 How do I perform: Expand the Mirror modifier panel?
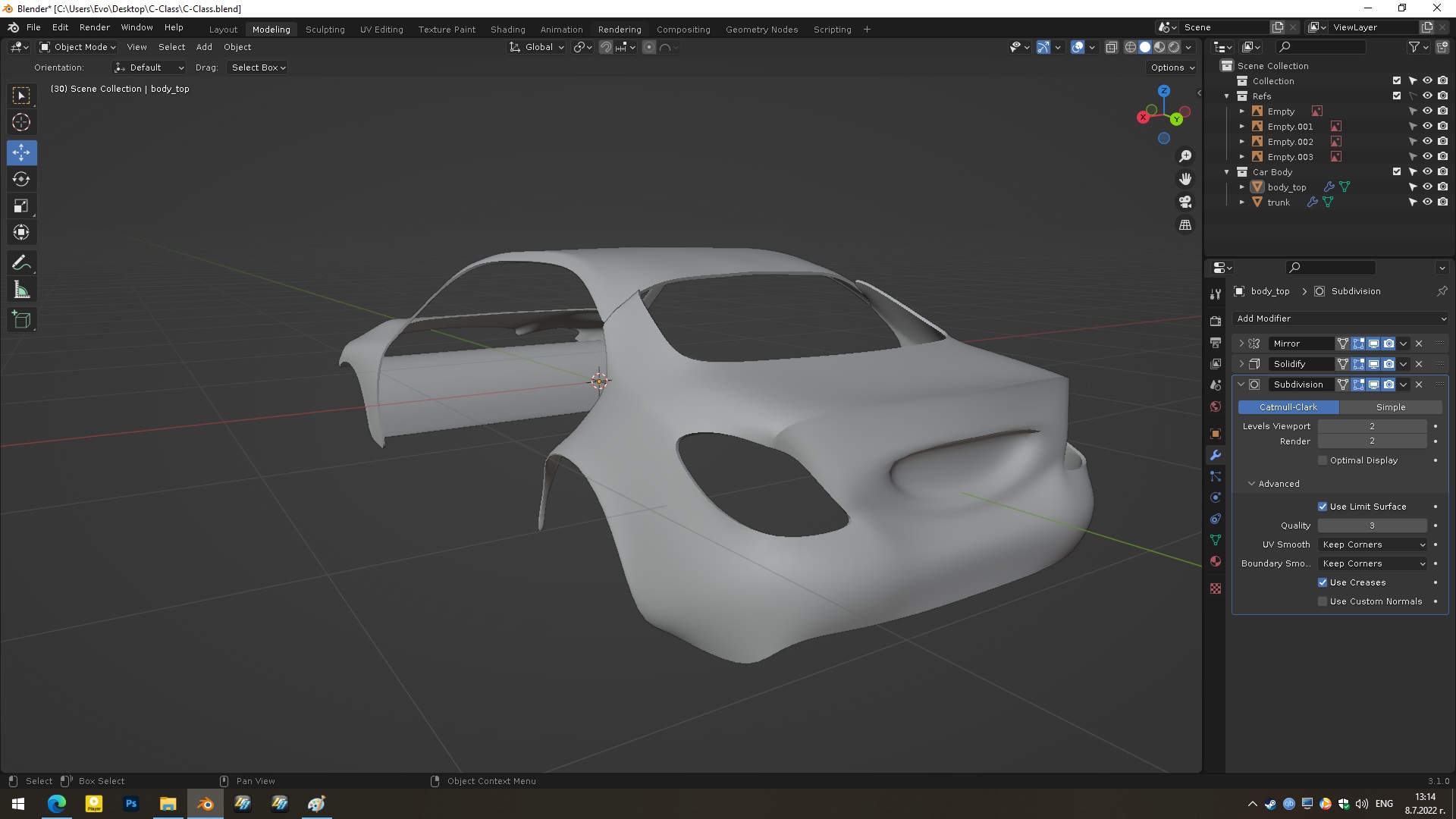tap(1241, 344)
